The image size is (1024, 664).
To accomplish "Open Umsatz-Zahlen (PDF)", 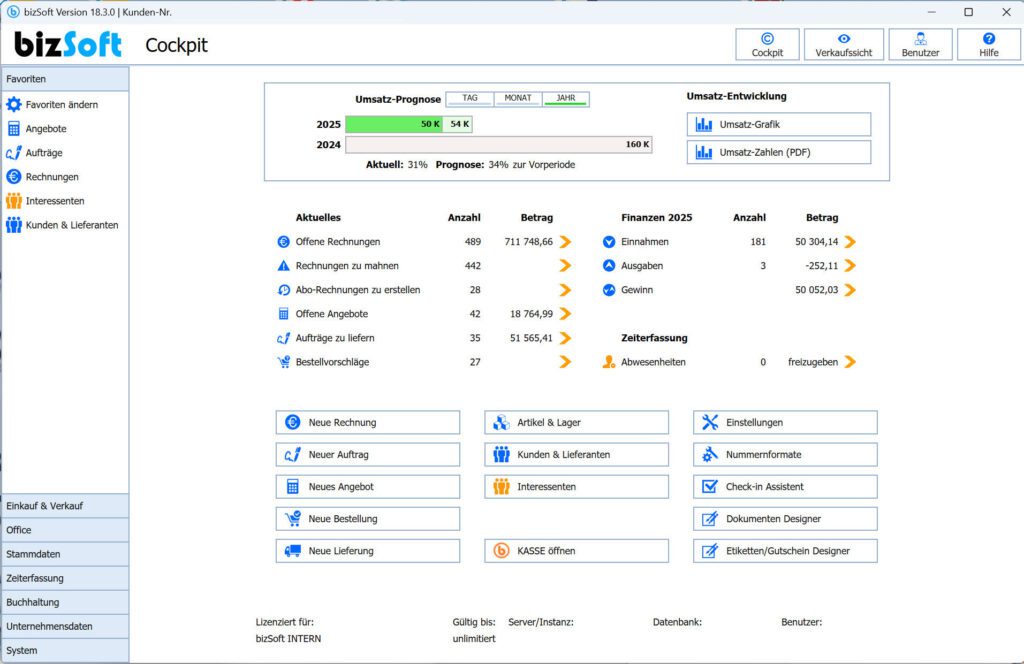I will coord(778,152).
